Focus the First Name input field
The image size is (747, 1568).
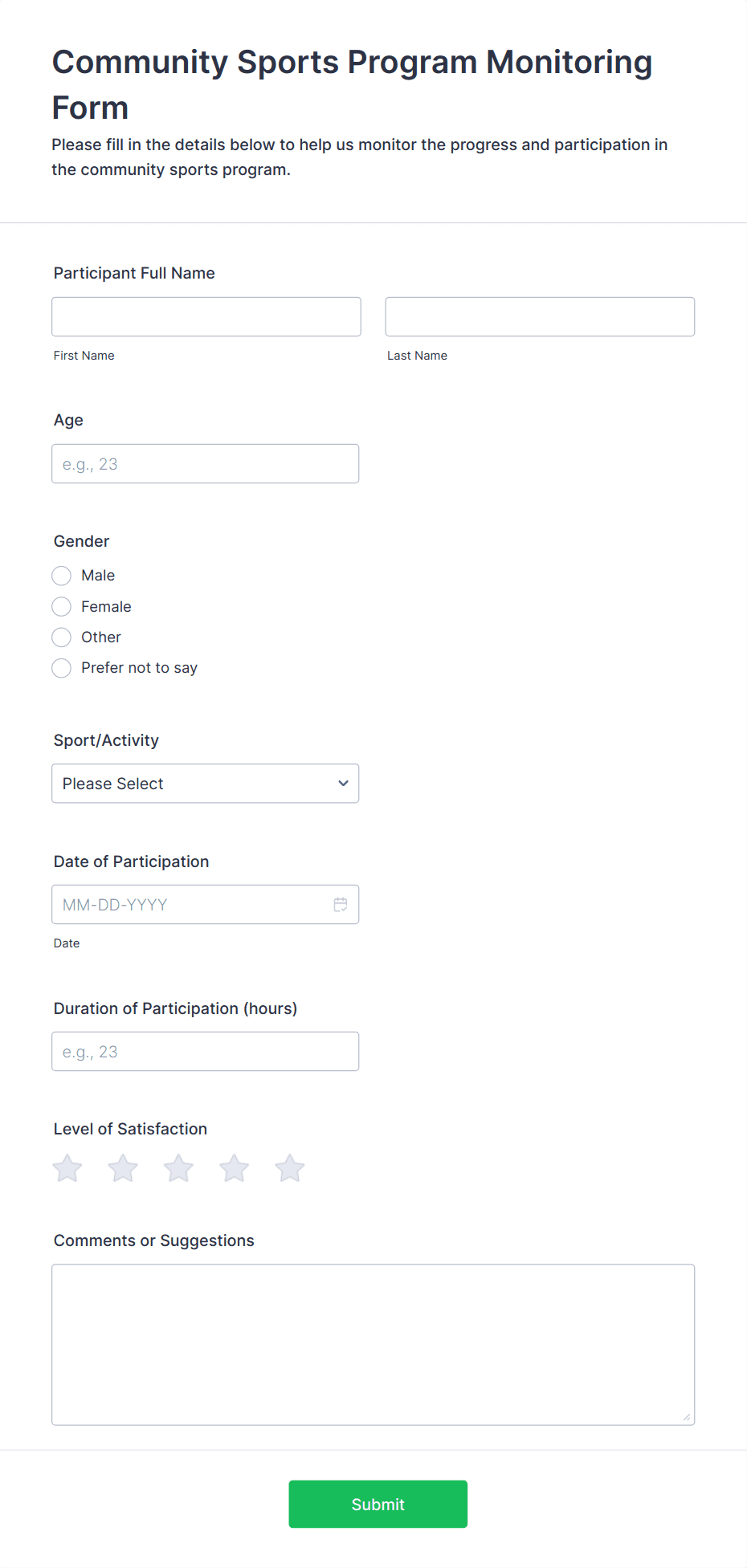[206, 317]
